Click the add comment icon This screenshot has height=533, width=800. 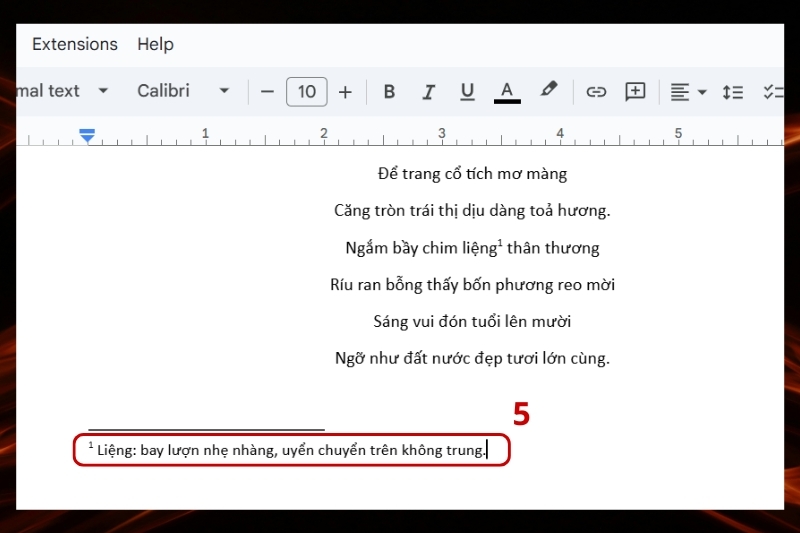pos(635,92)
